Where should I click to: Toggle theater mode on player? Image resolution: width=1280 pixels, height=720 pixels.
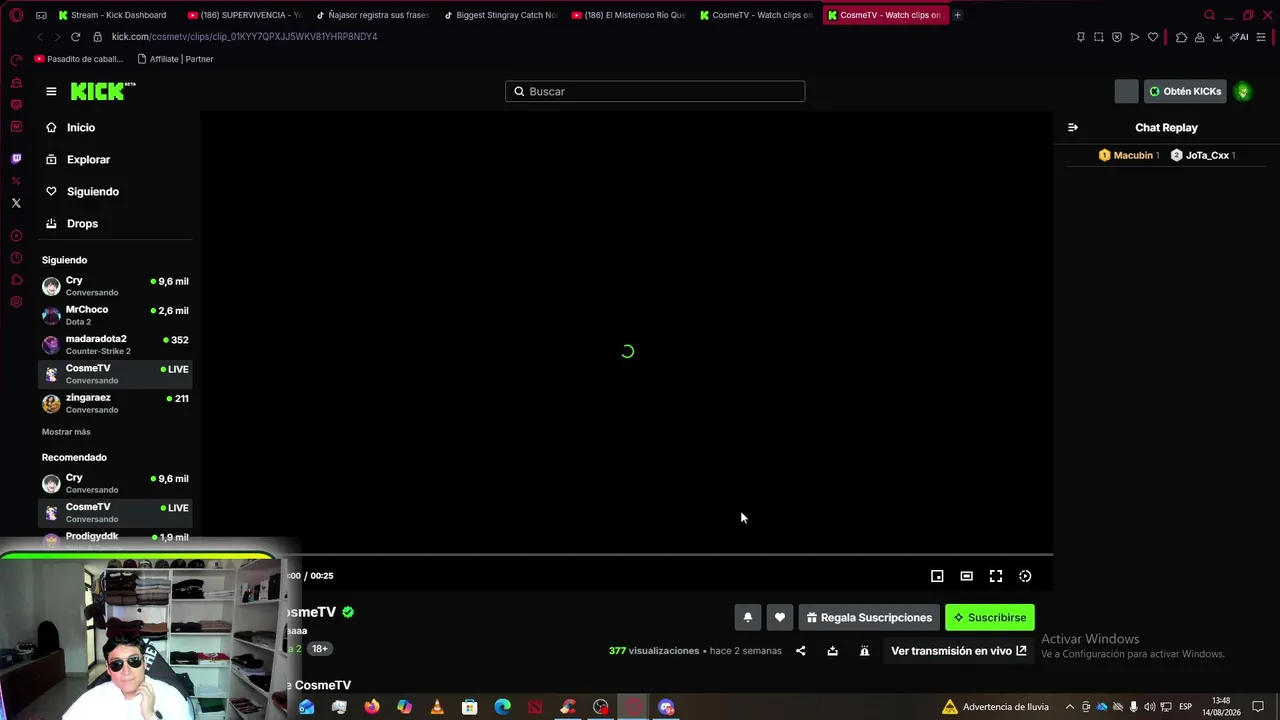(x=966, y=576)
